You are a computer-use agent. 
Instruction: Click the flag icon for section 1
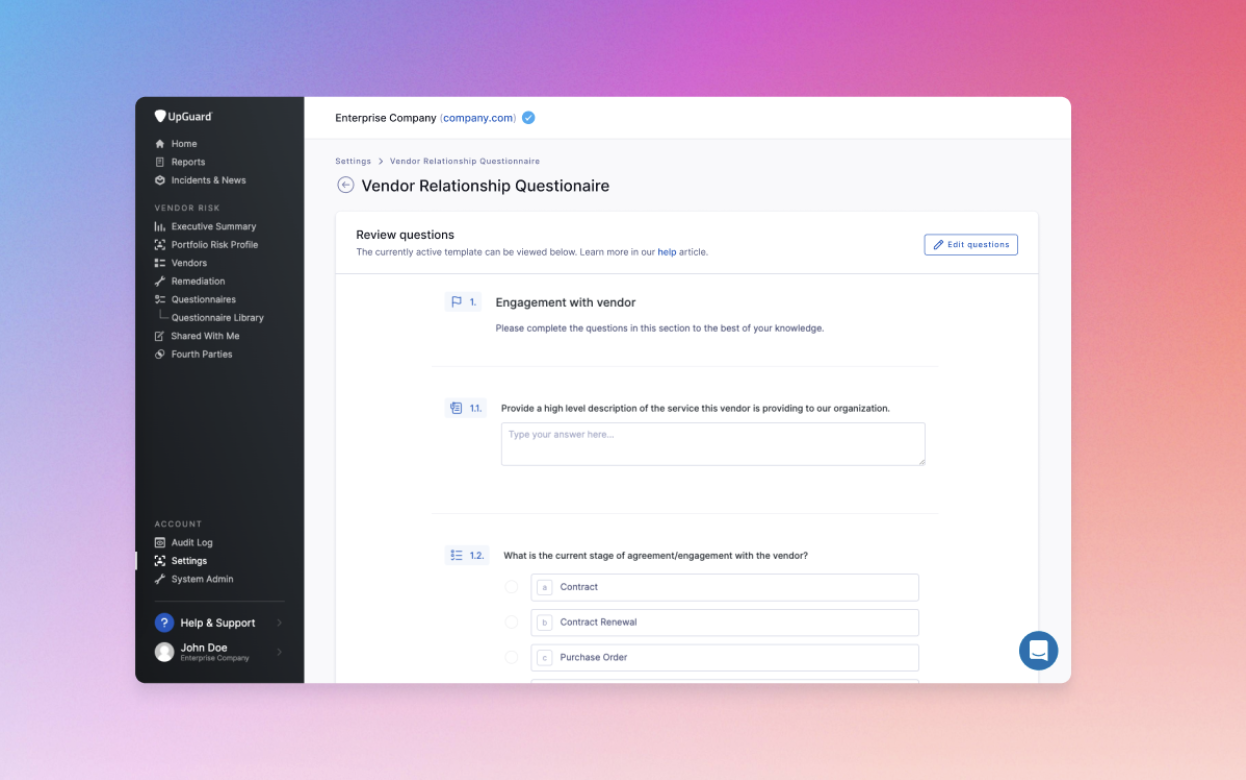[456, 302]
